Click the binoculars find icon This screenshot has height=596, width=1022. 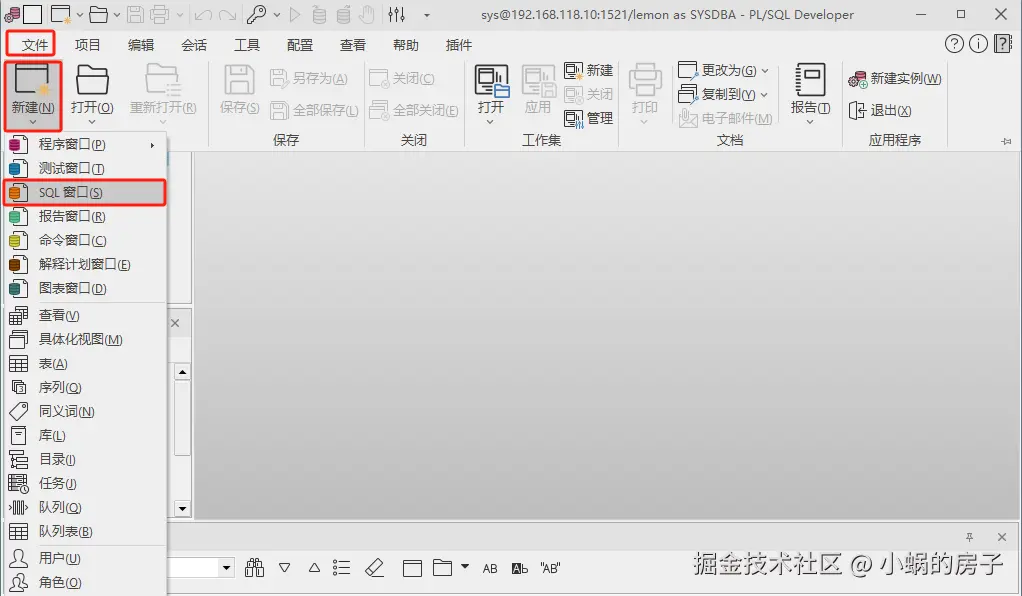254,567
